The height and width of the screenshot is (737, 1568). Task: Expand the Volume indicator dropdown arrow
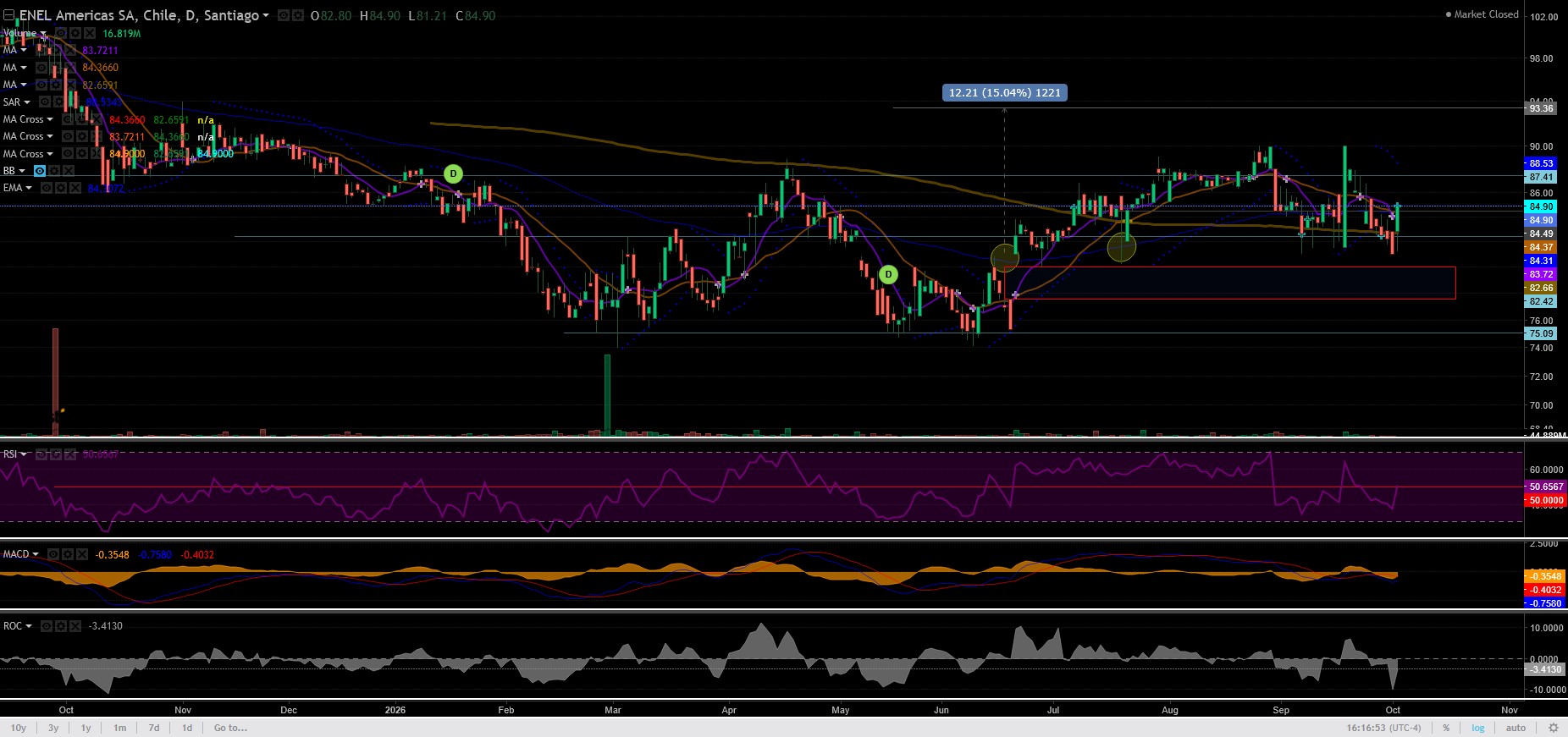[x=43, y=34]
